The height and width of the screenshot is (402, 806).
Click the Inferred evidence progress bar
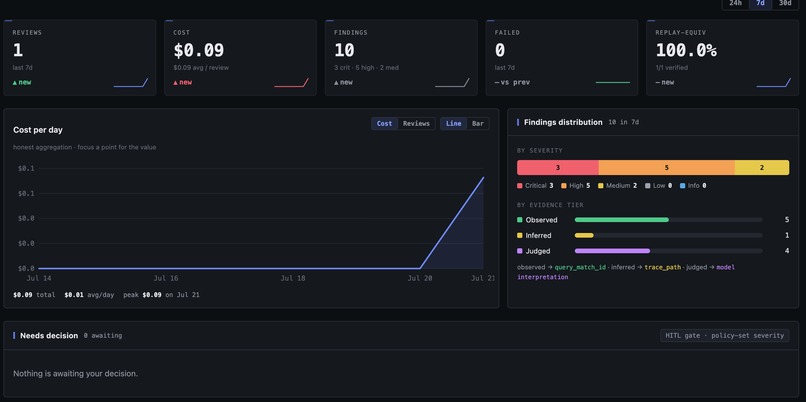[x=668, y=235]
